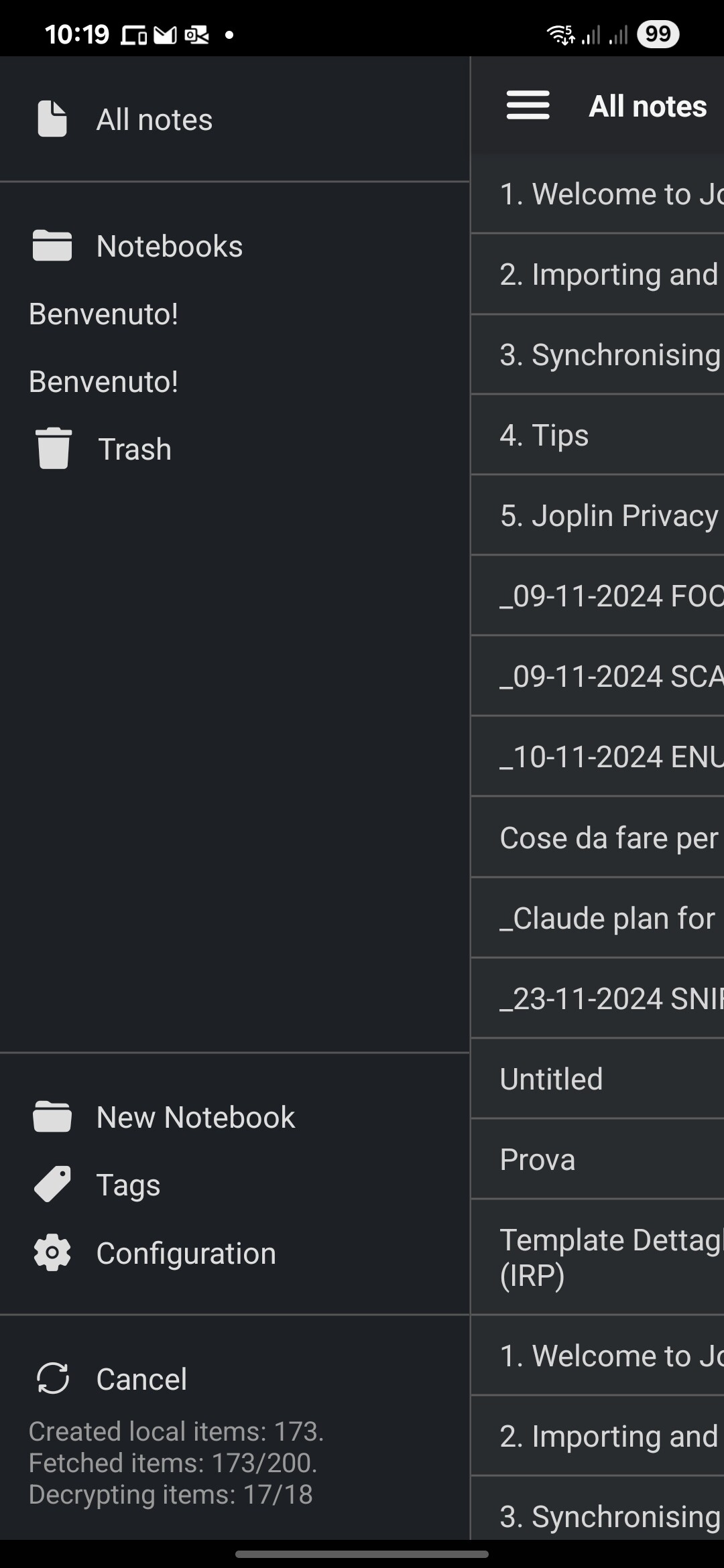The width and height of the screenshot is (724, 1568).
Task: Open the Trash bin
Action: click(x=235, y=449)
